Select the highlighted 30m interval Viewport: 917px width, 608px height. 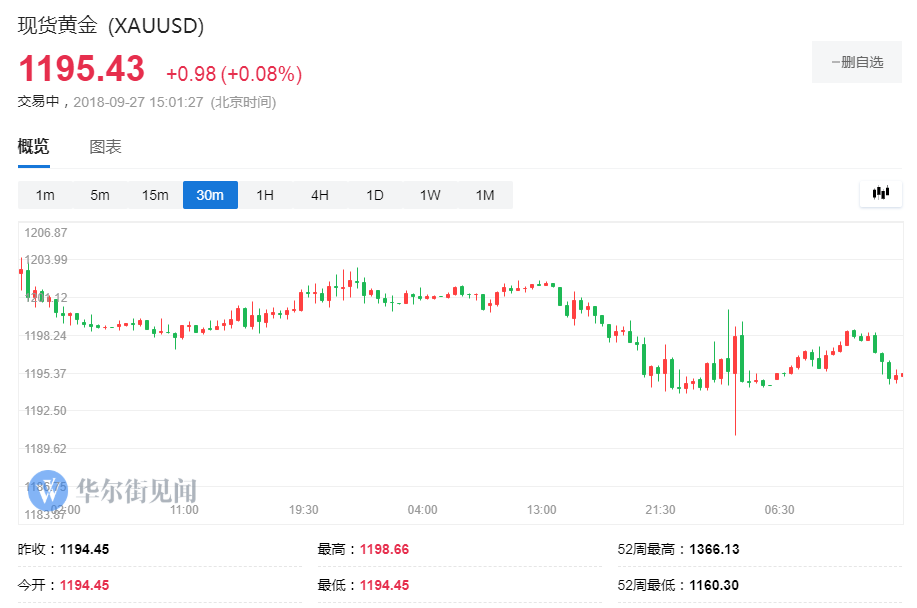[210, 195]
